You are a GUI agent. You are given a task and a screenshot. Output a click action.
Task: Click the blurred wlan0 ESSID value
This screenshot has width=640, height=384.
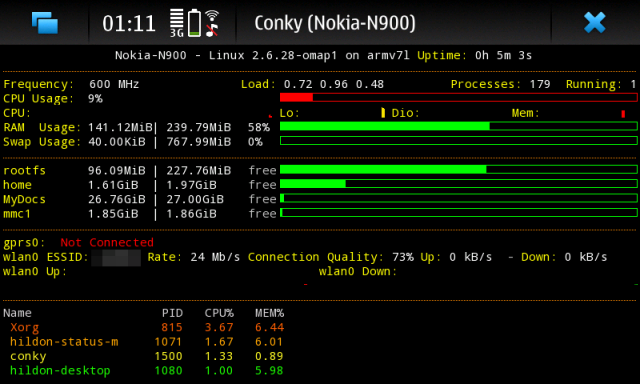click(x=116, y=257)
